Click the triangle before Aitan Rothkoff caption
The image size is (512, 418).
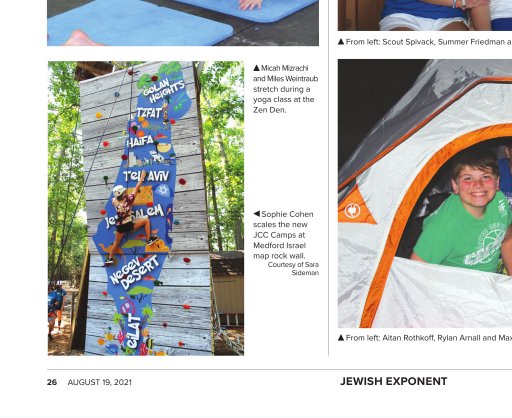(341, 338)
